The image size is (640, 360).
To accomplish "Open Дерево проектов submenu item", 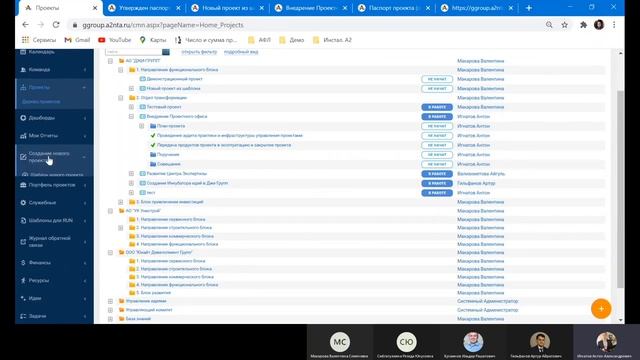I will [x=41, y=102].
